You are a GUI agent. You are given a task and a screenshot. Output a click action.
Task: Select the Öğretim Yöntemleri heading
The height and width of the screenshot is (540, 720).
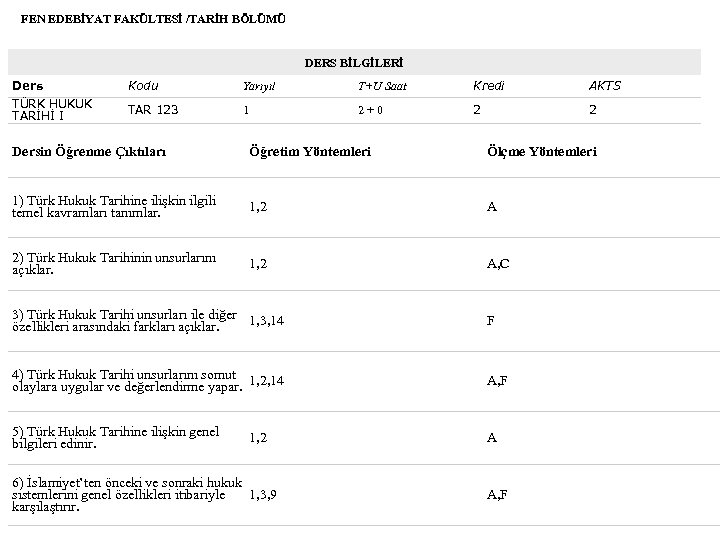pos(309,152)
